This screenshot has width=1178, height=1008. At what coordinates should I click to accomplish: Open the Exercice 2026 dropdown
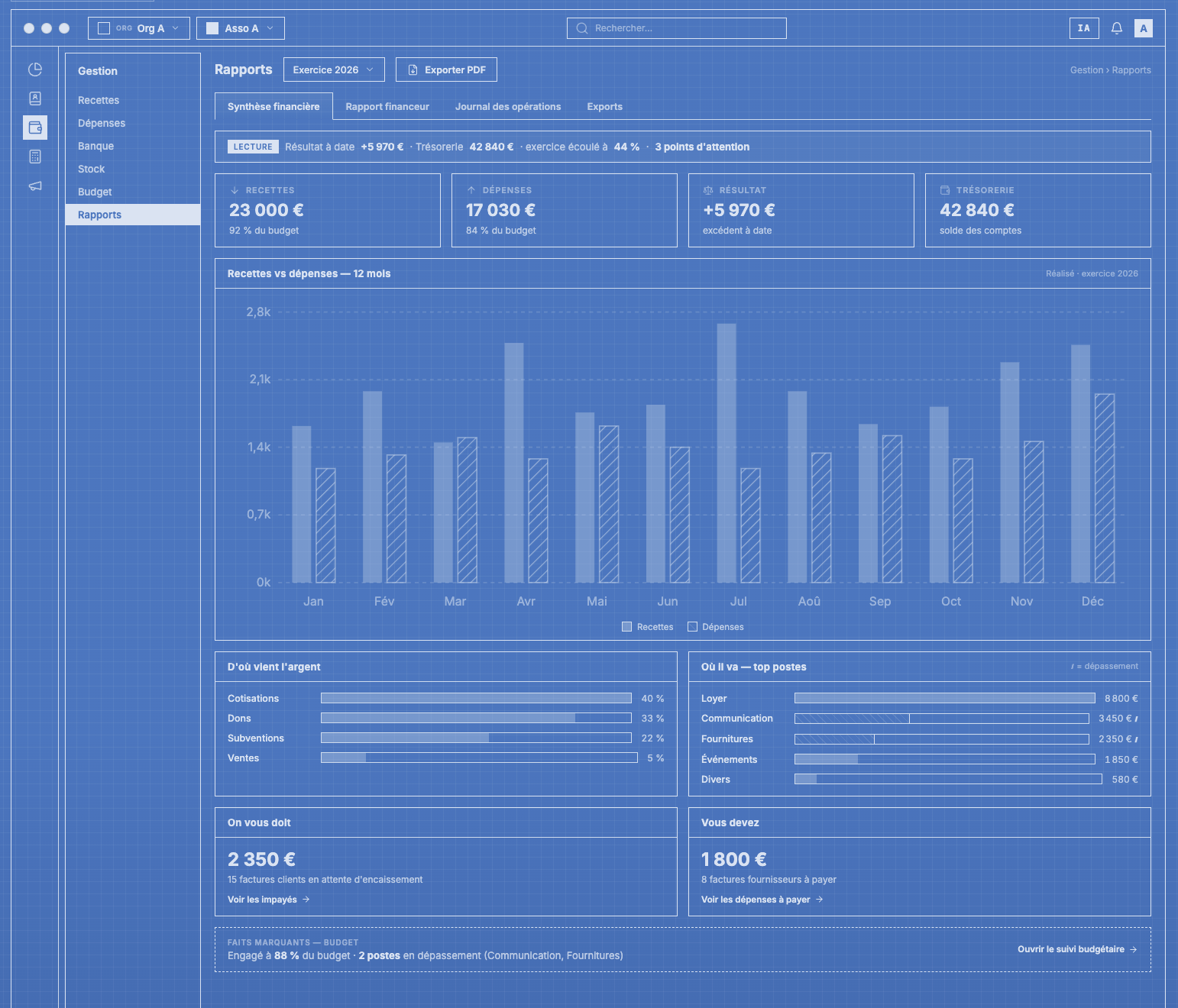334,69
